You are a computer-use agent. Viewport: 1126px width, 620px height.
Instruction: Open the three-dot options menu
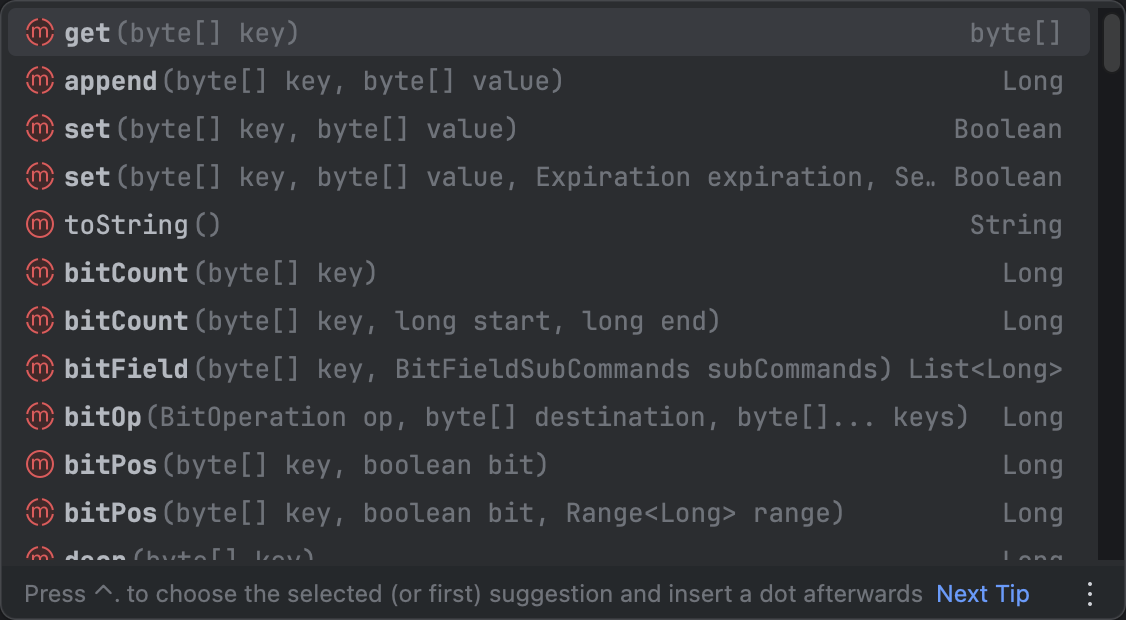coord(1090,594)
